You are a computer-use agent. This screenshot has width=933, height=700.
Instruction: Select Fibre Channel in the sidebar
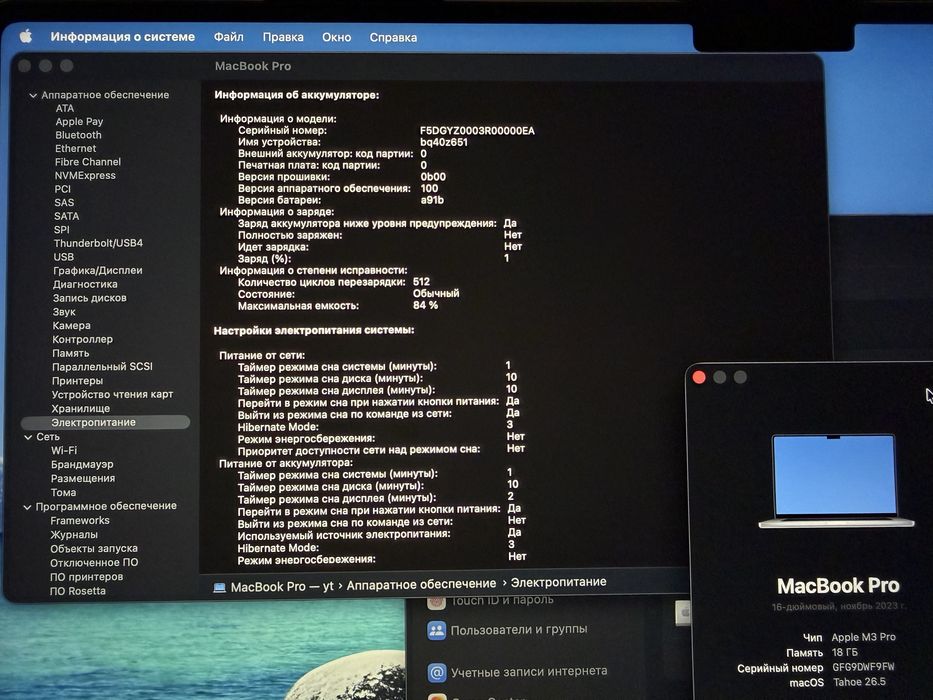(87, 162)
